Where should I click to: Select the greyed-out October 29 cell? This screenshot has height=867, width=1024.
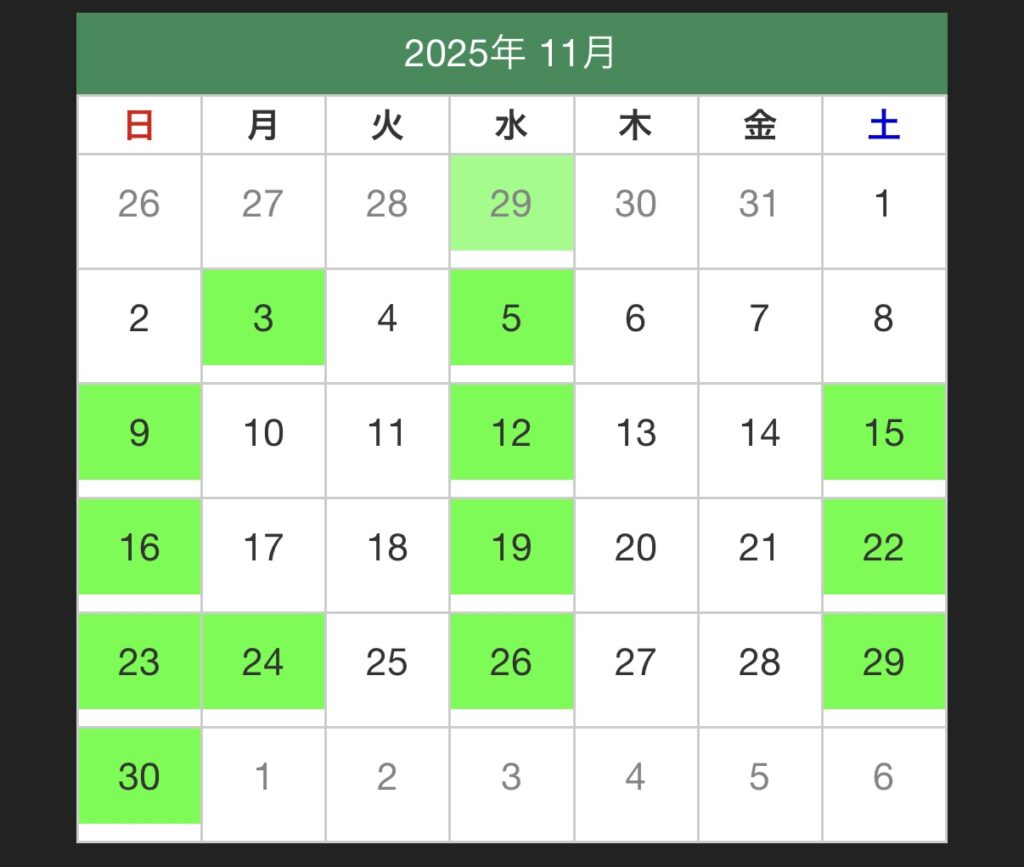(x=511, y=204)
